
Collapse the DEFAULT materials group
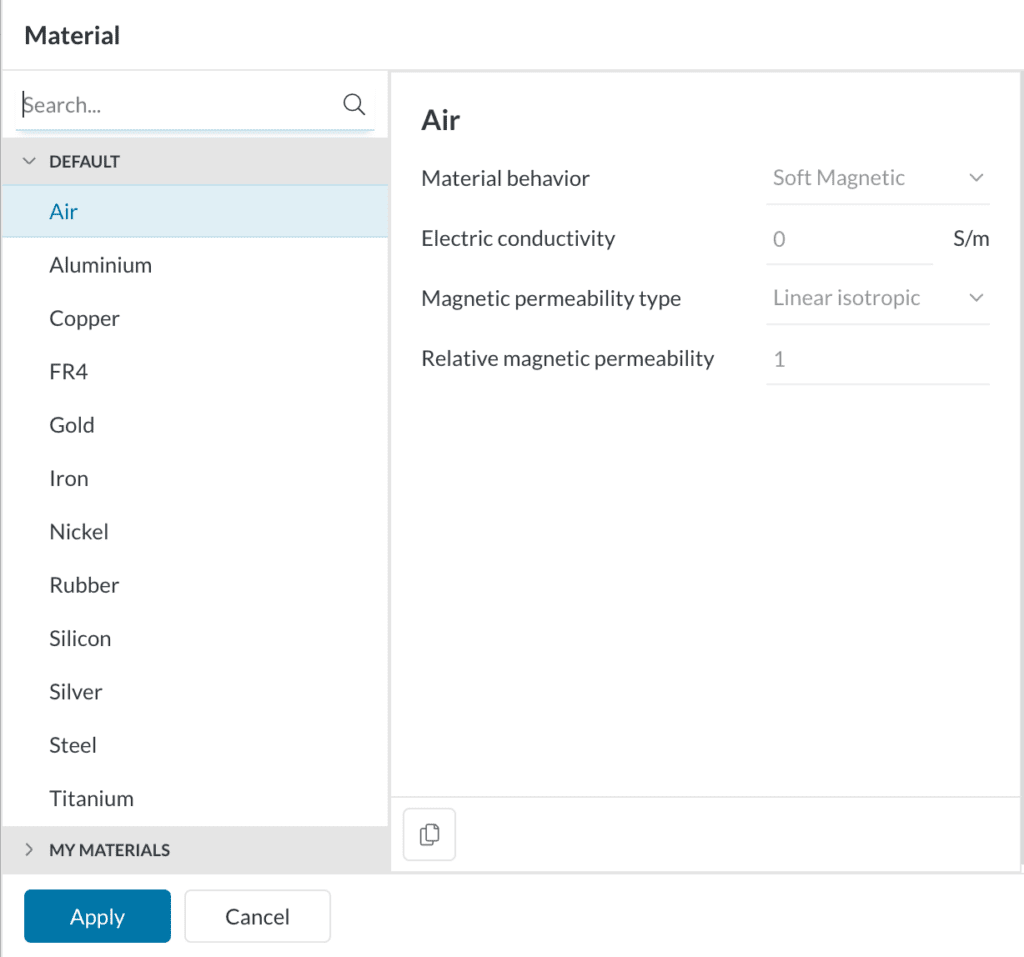click(x=29, y=161)
